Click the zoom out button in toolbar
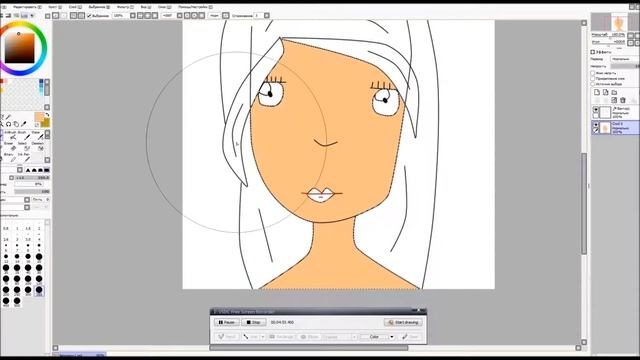 [x=140, y=16]
